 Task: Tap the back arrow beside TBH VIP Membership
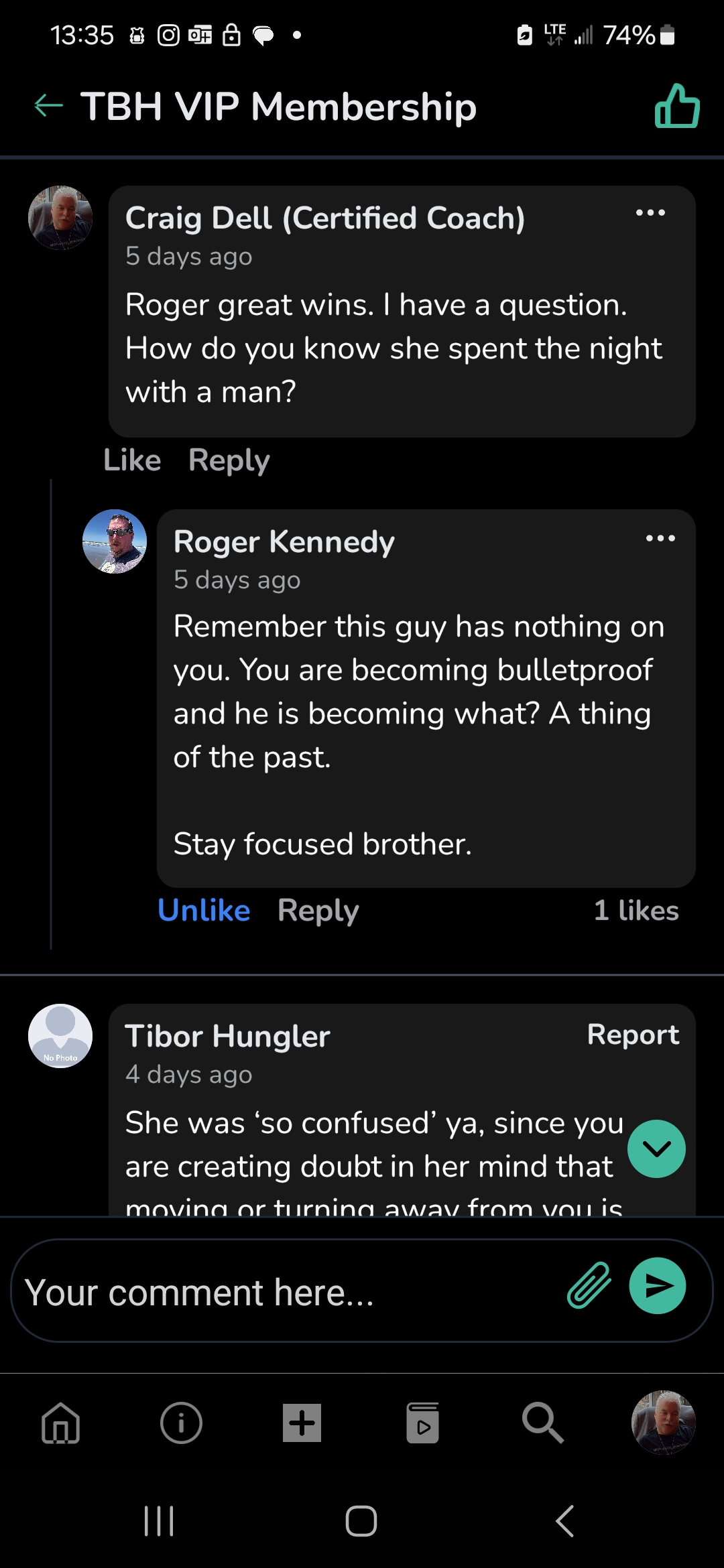coord(48,106)
